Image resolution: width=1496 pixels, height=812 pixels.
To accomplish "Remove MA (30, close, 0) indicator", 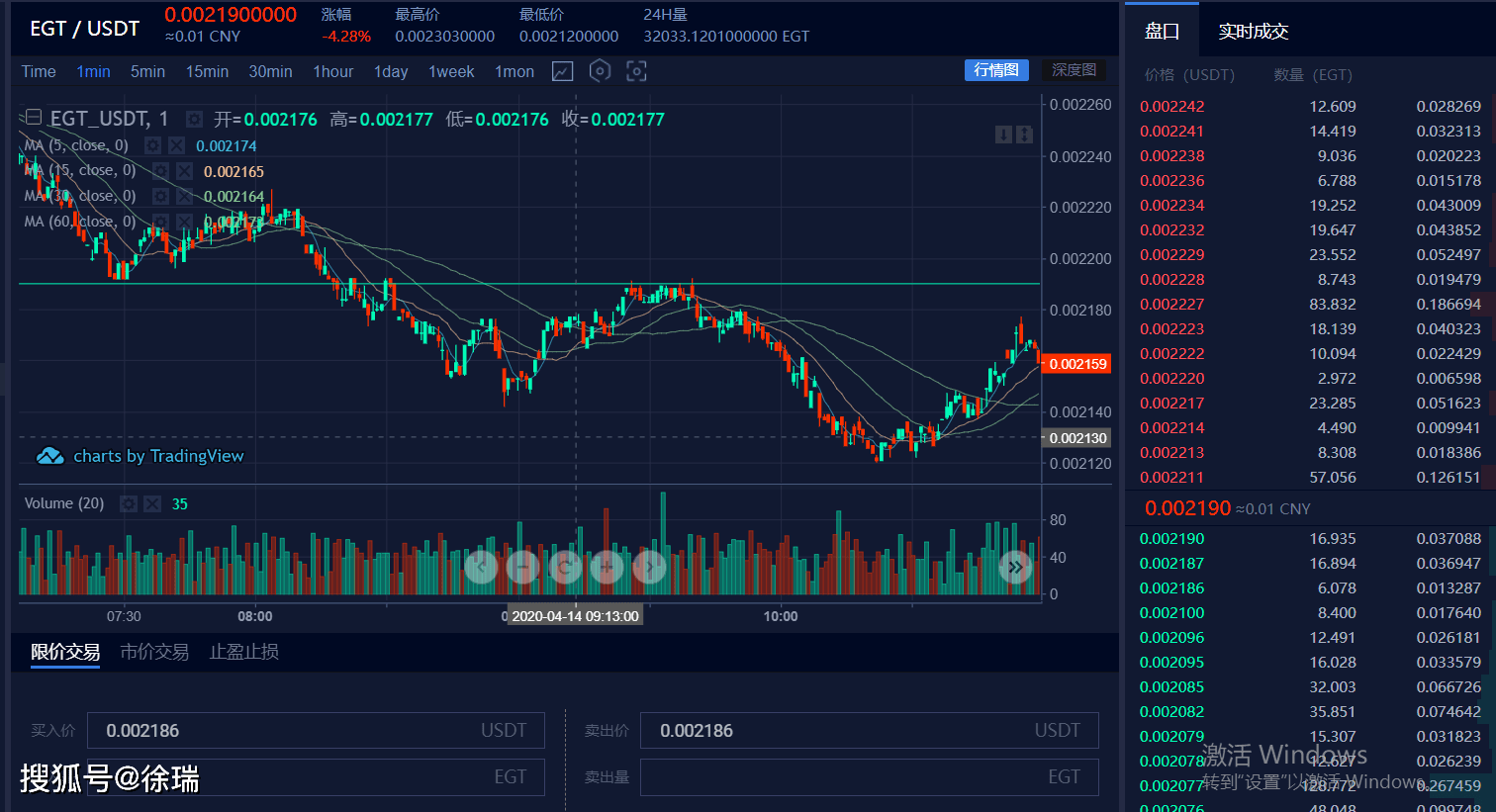I will (x=184, y=196).
